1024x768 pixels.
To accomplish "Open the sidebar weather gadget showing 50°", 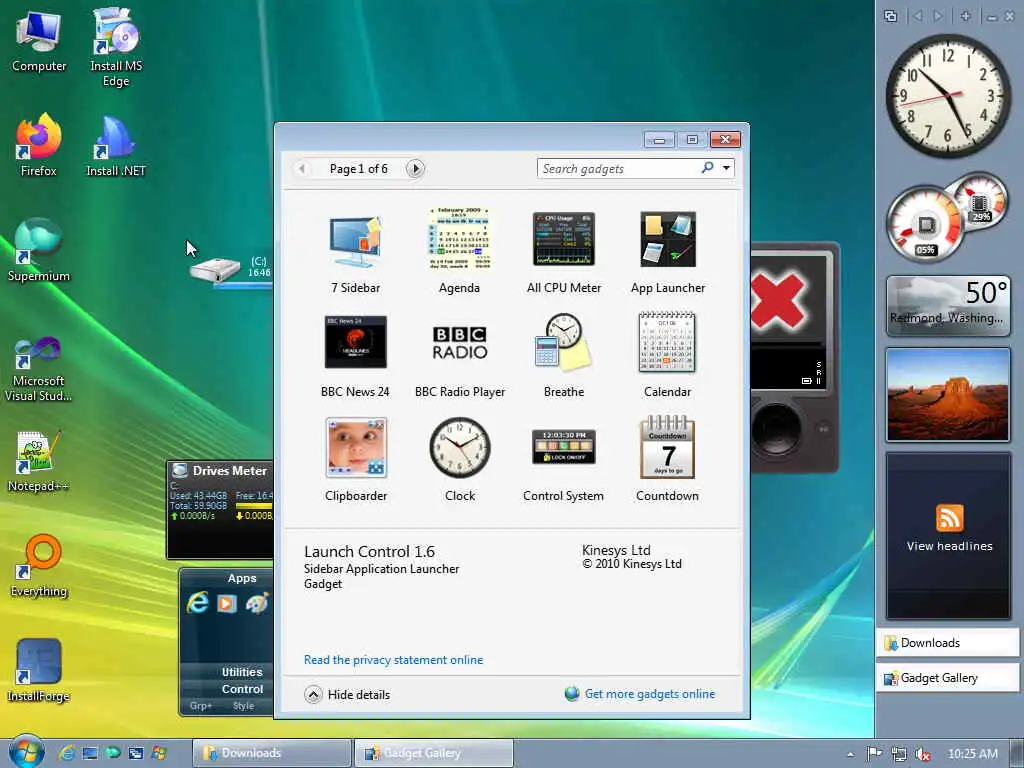I will point(948,306).
